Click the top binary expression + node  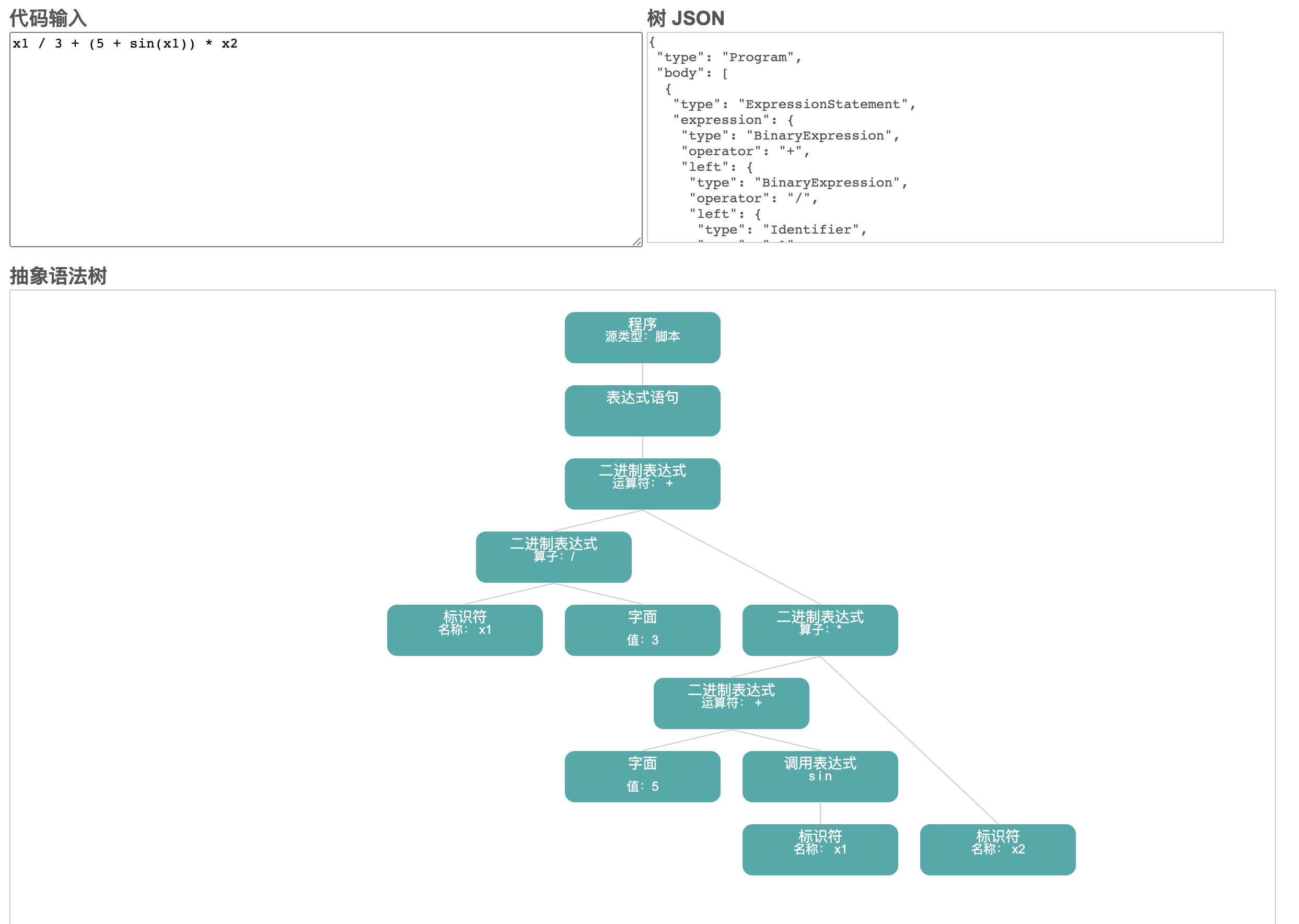(642, 483)
